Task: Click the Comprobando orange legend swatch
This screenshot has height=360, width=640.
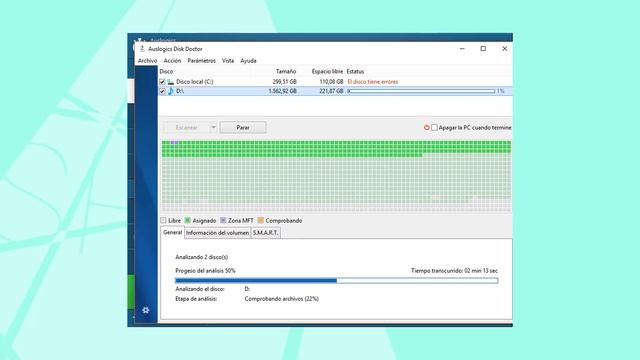Action: (x=260, y=220)
